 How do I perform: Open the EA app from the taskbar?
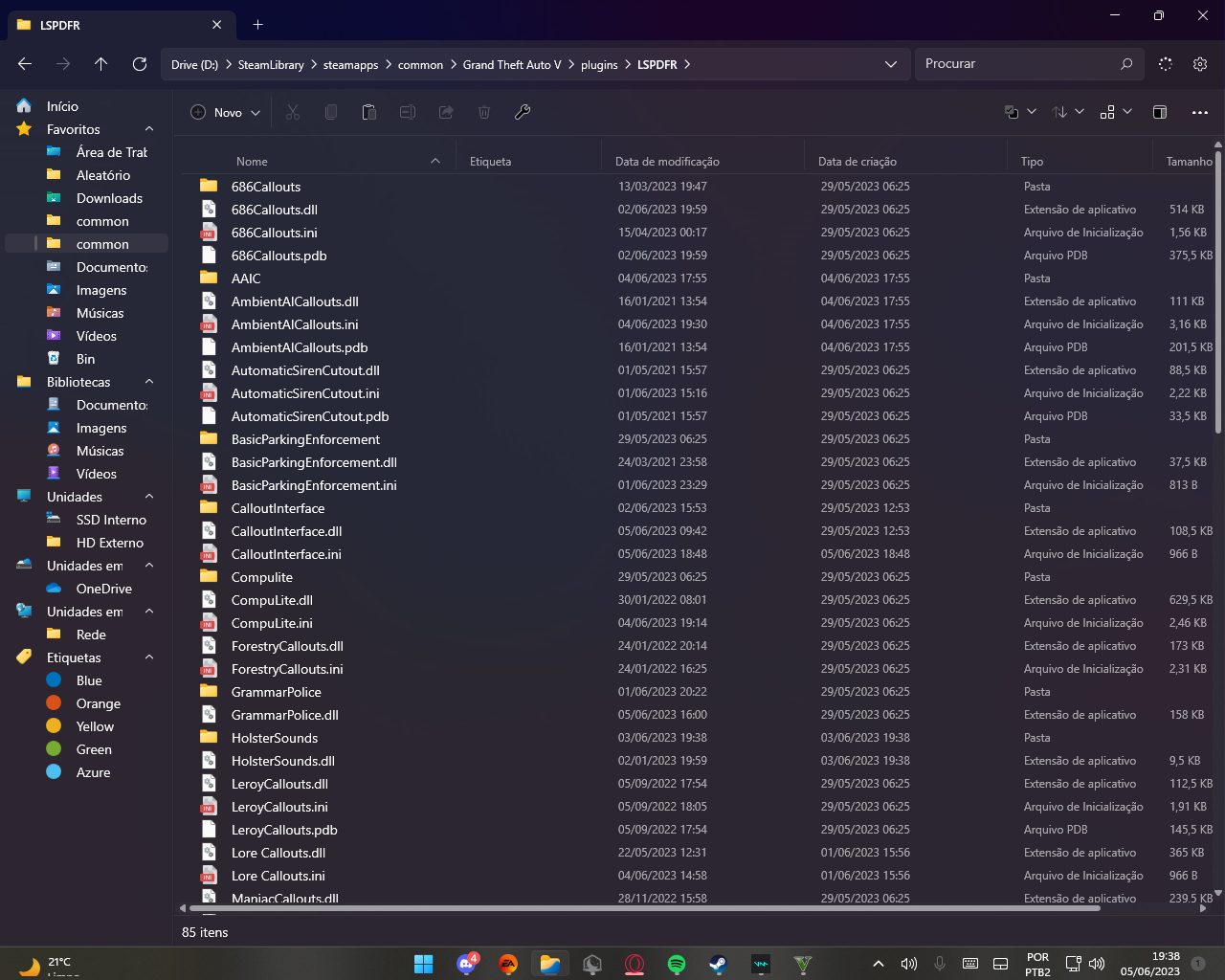(508, 964)
